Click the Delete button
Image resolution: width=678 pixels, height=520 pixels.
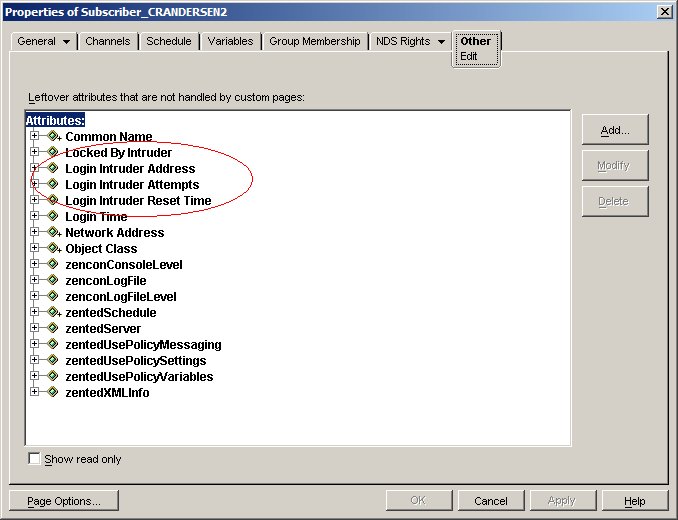point(615,201)
